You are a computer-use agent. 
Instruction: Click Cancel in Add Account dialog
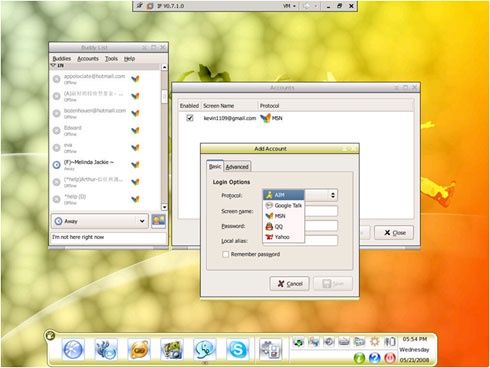pyautogui.click(x=289, y=284)
